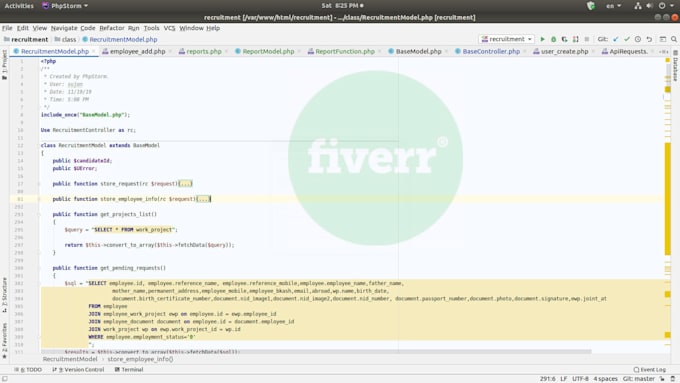Update project with the blue Git arrow icon
This screenshot has height=383, width=680.
pyautogui.click(x=615, y=39)
